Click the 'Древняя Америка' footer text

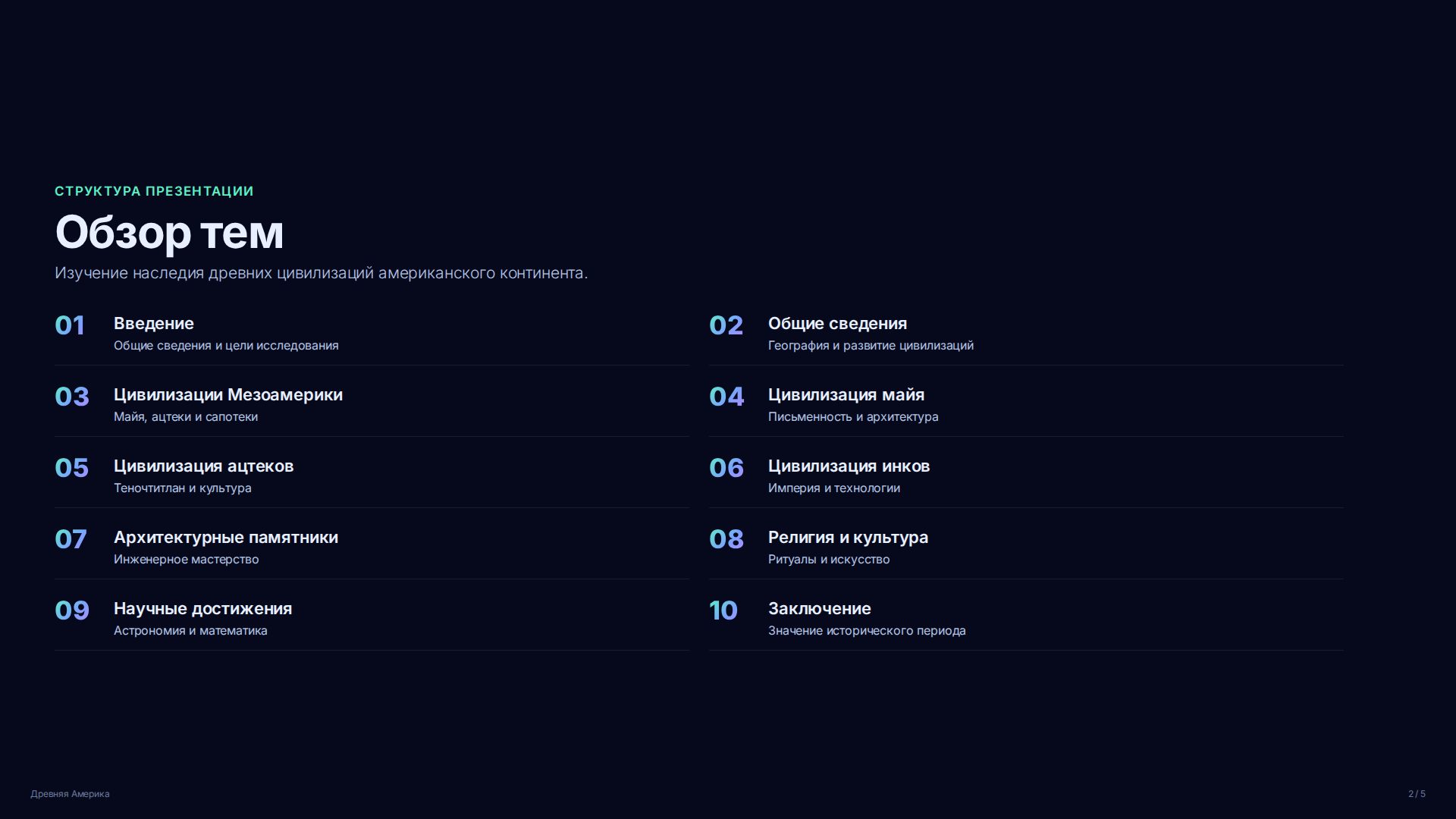(70, 794)
